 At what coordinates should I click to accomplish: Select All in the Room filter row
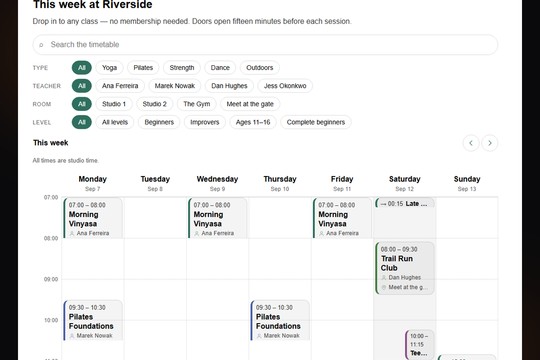pyautogui.click(x=82, y=104)
